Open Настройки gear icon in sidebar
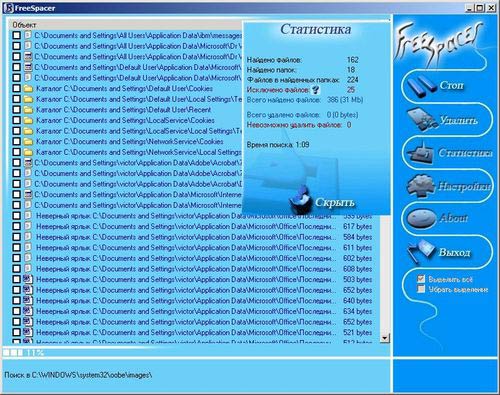This screenshot has width=500, height=395. tap(421, 185)
